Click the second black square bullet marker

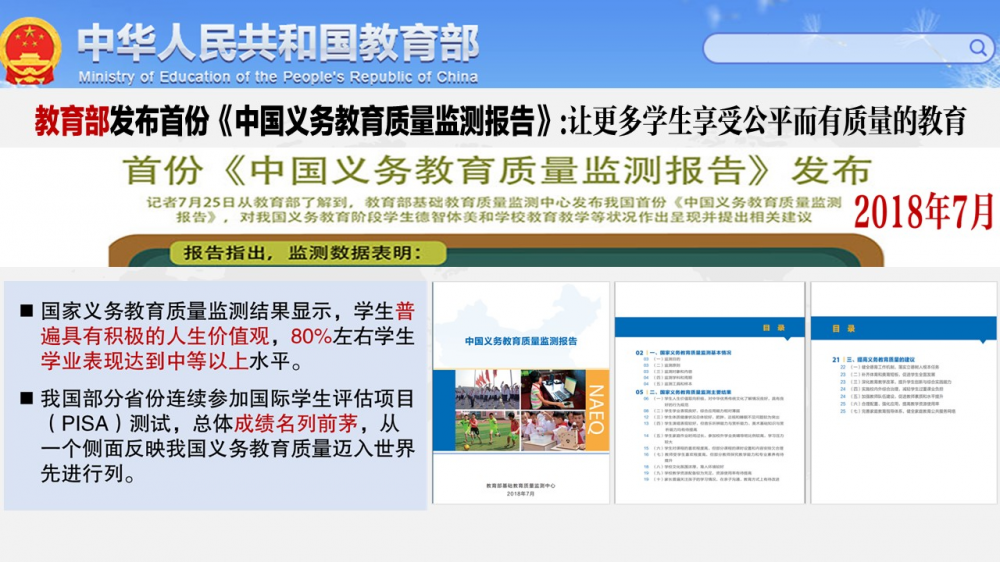pos(27,399)
